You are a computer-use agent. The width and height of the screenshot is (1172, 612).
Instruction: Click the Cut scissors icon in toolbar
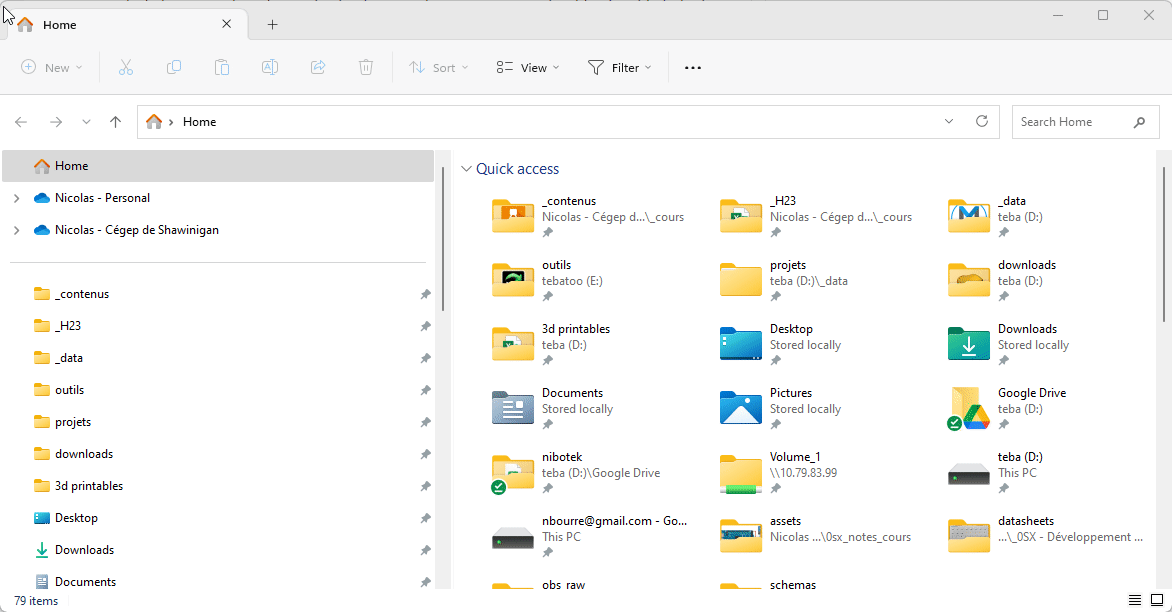(x=126, y=67)
